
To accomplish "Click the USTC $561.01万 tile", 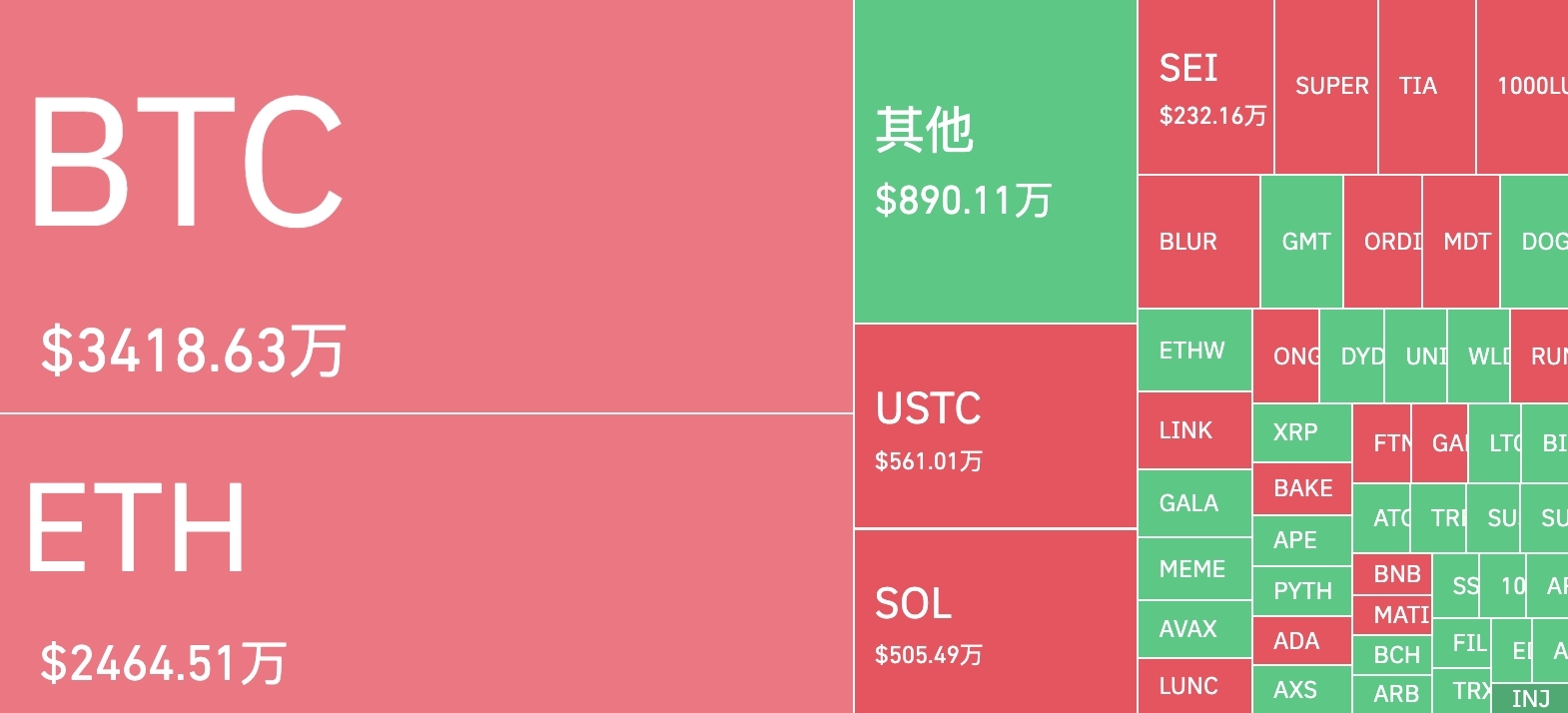I will click(x=996, y=426).
